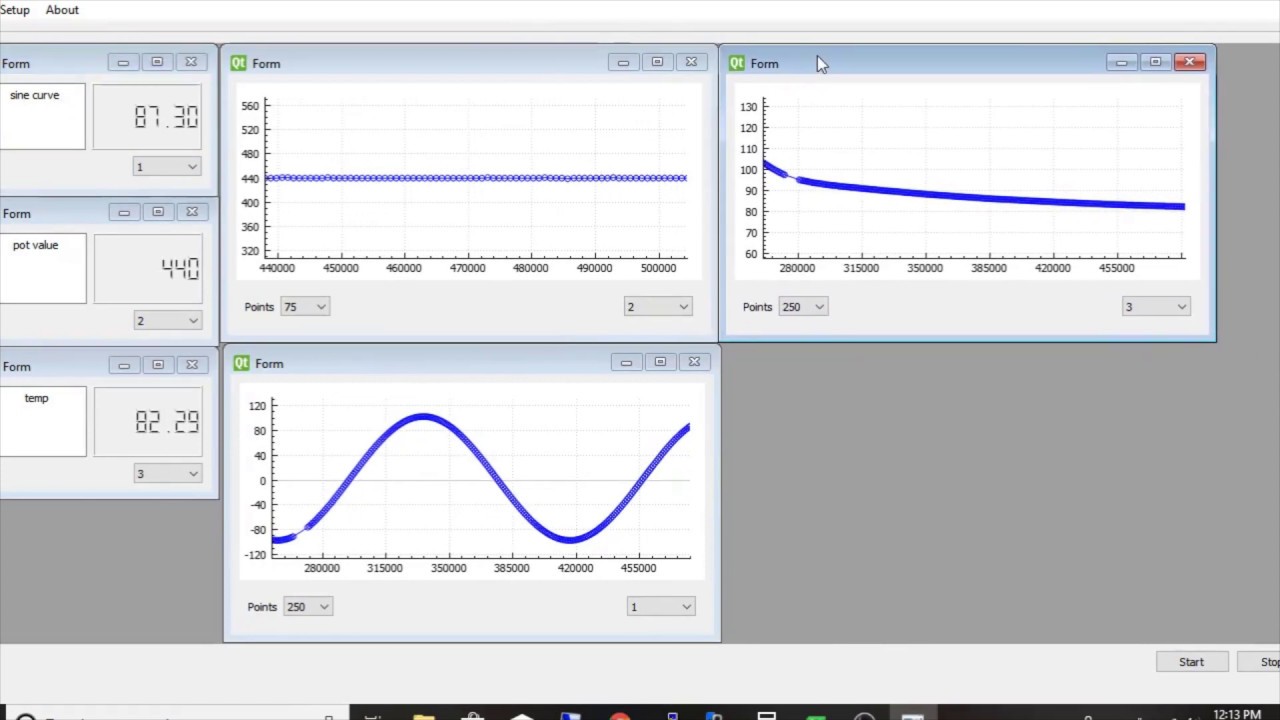
Task: Open channel 2 dropdown in flat-line graph window
Action: [x=657, y=307]
